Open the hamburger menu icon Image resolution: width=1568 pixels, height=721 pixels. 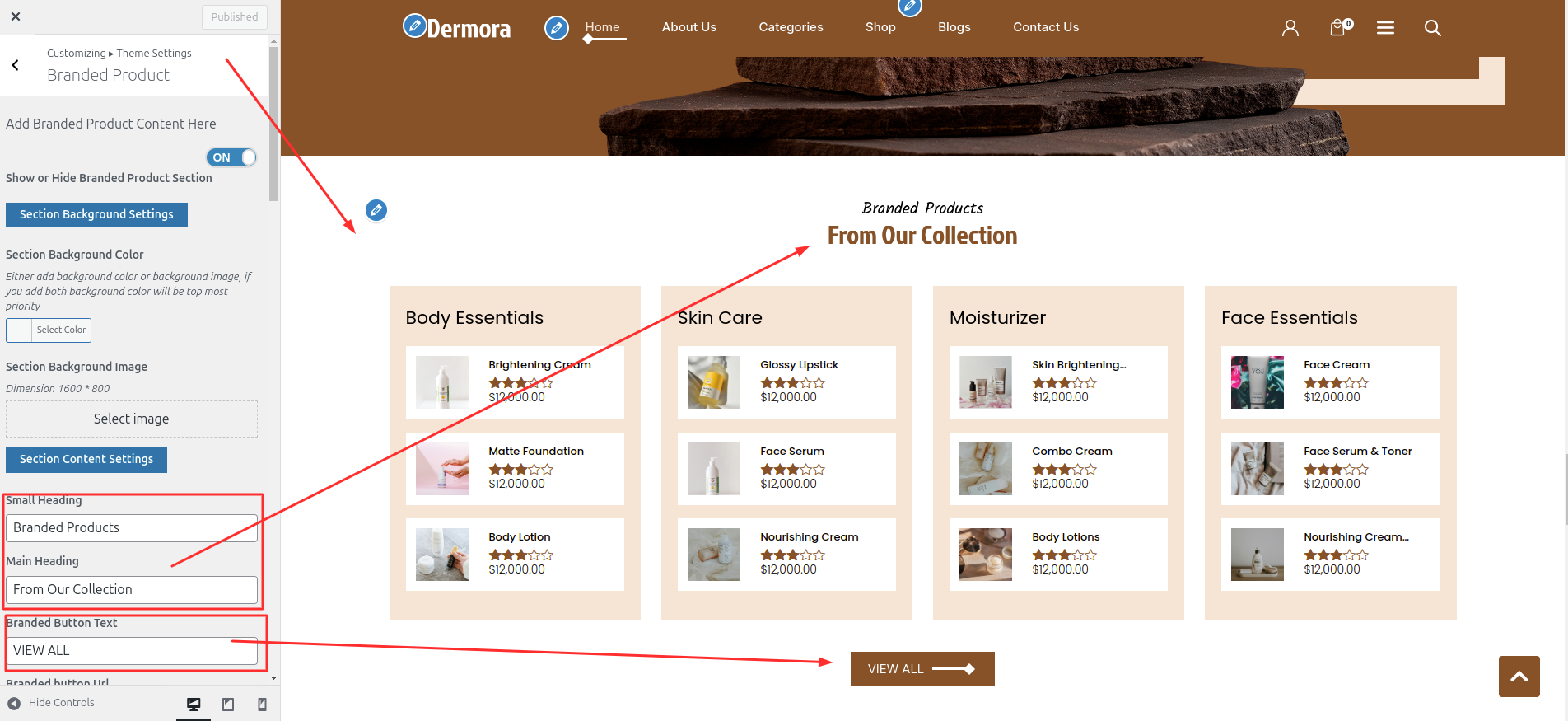point(1385,28)
